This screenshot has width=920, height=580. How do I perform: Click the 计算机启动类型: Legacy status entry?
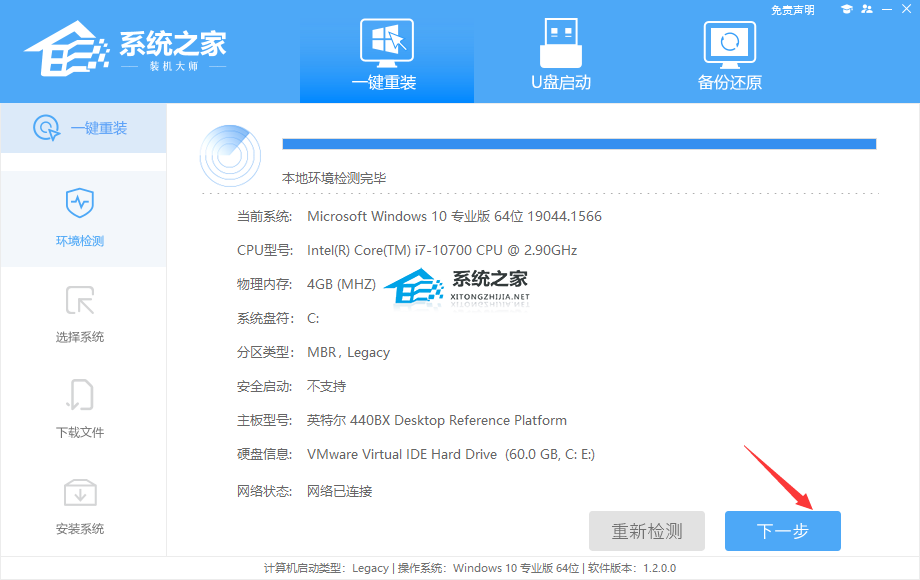(326, 568)
